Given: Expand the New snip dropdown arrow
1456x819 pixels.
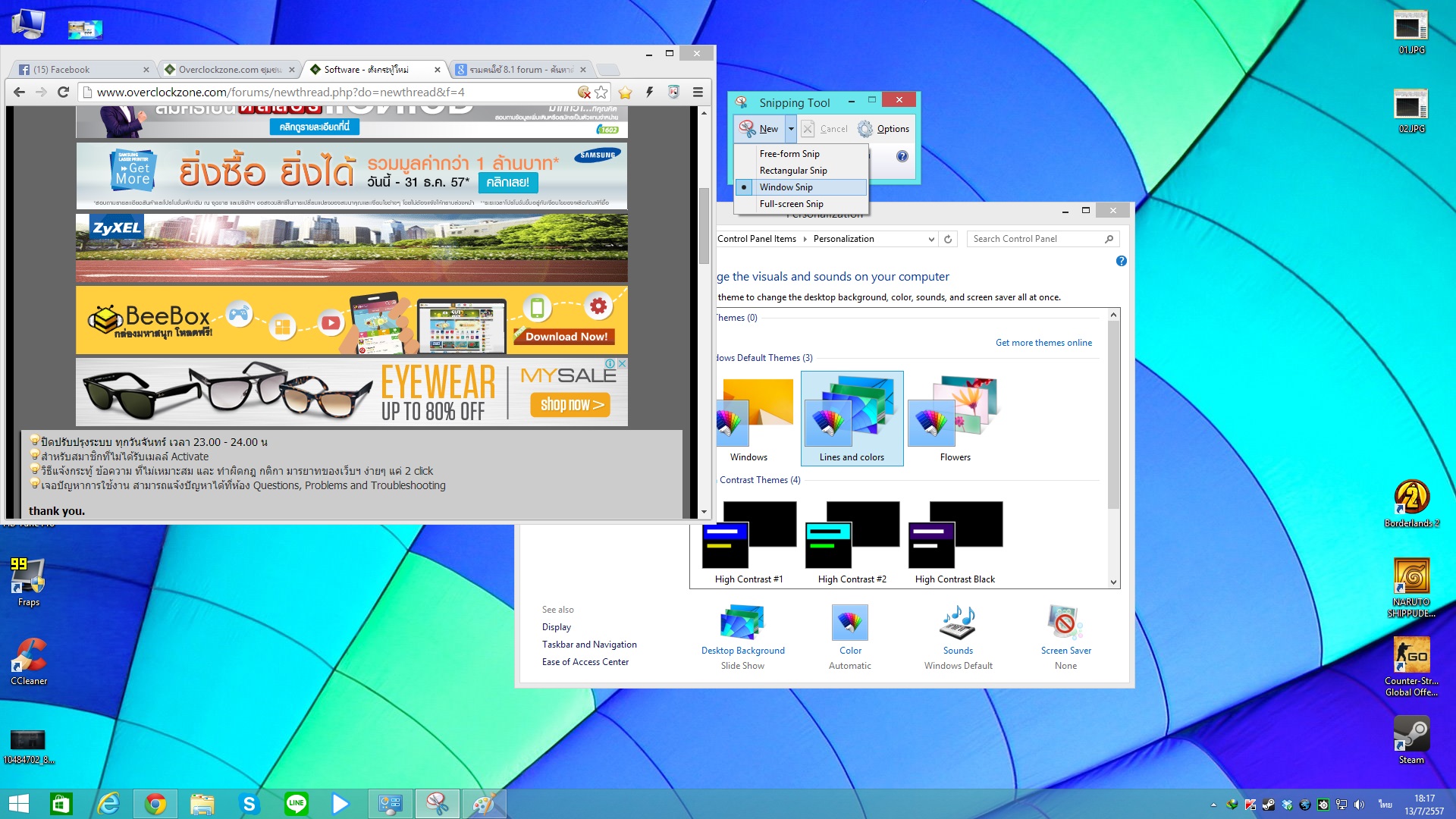Looking at the screenshot, I should (791, 129).
